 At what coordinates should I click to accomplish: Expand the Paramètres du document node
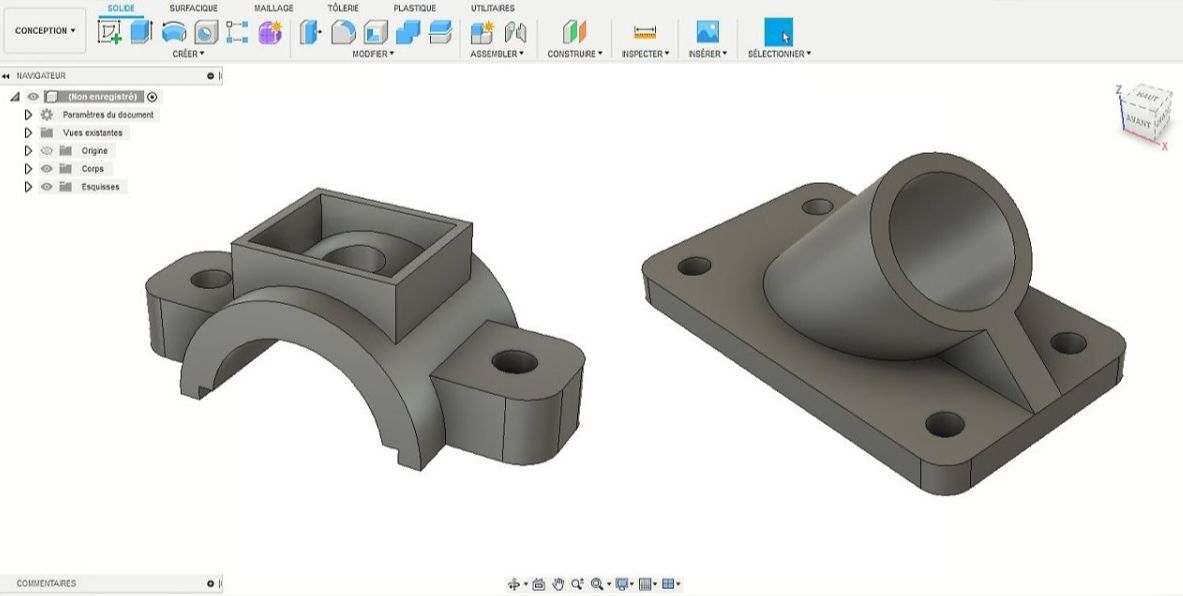[28, 115]
